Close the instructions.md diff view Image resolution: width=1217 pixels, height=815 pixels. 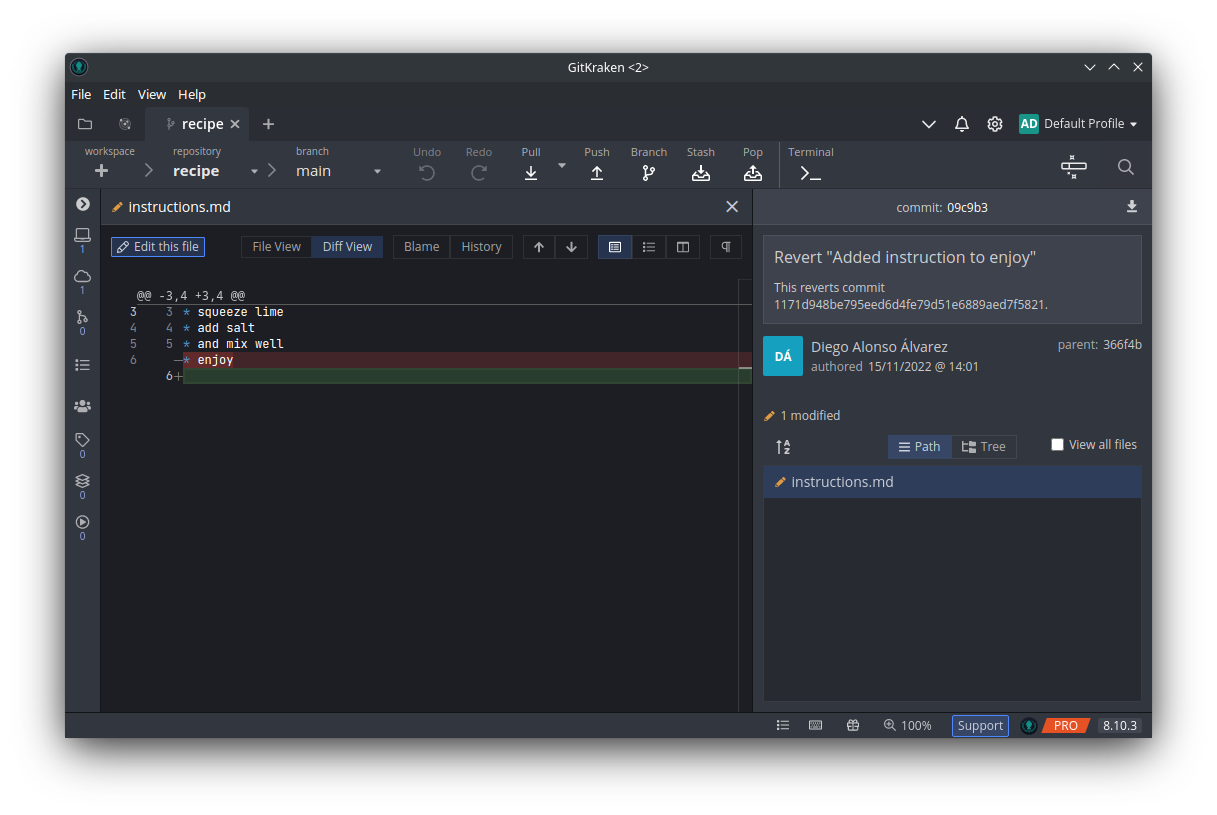[x=732, y=206]
